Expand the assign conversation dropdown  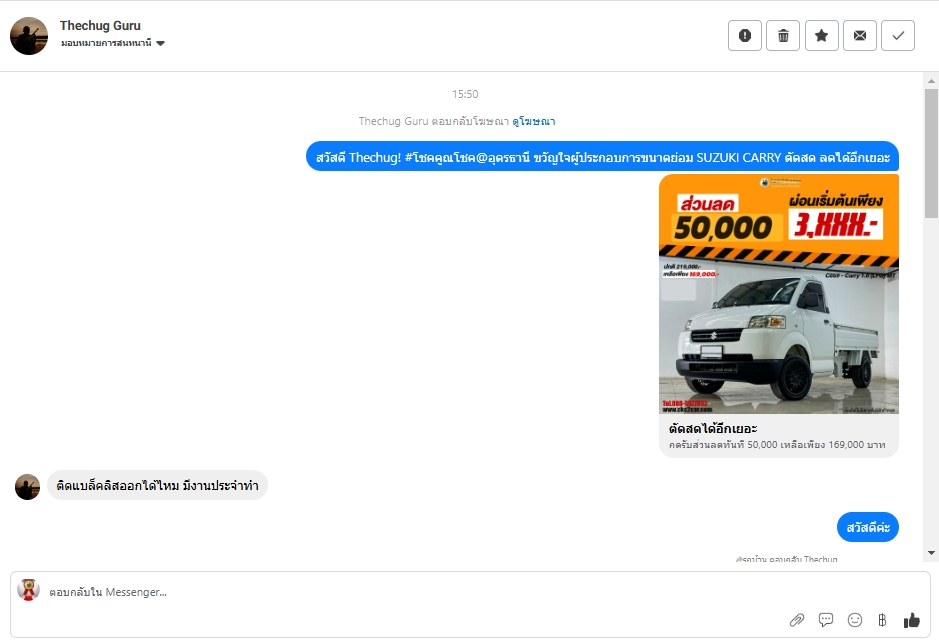pyautogui.click(x=113, y=43)
